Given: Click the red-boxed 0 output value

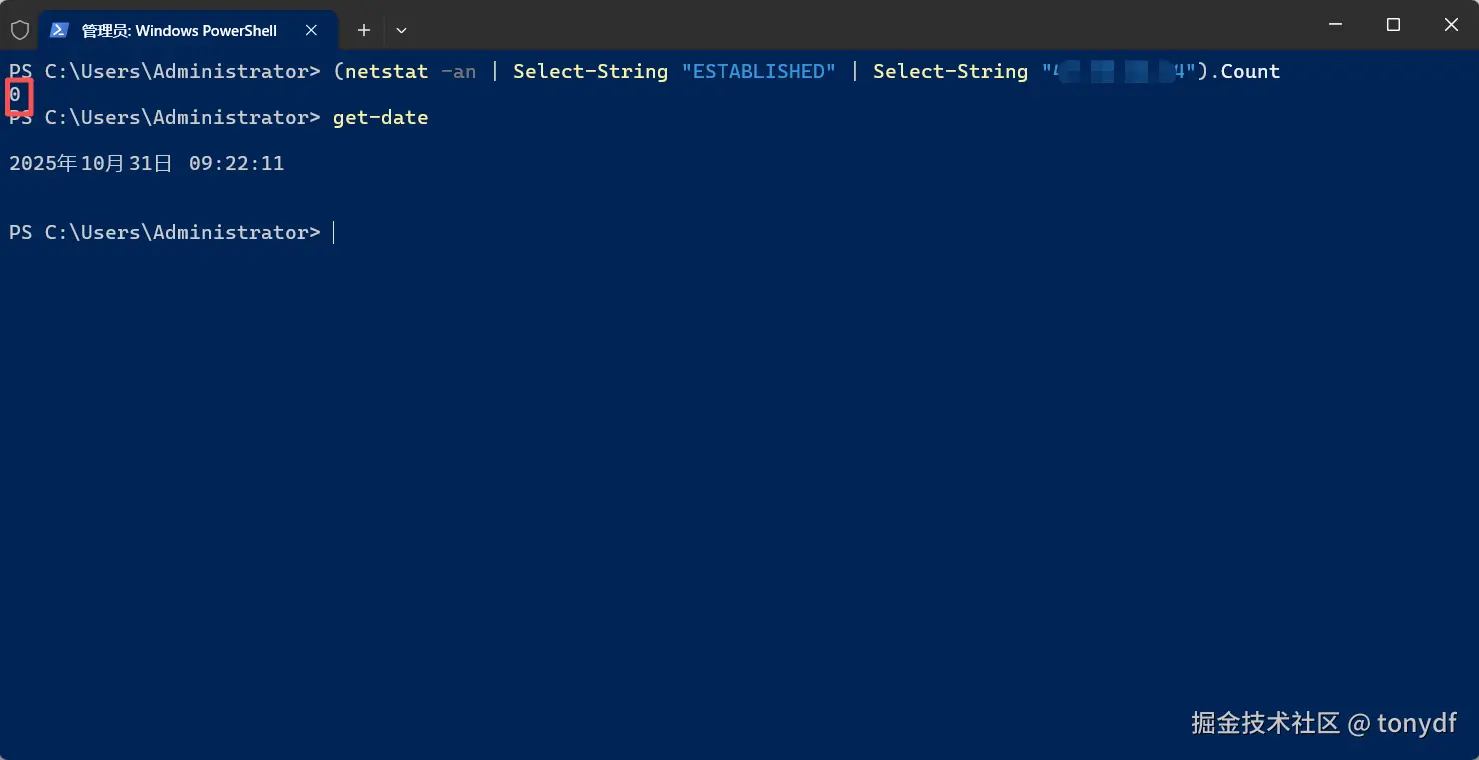Looking at the screenshot, I should click(17, 96).
